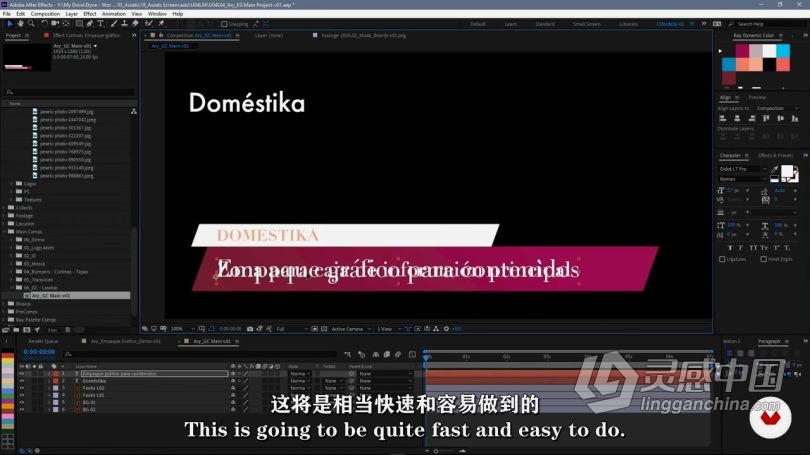The height and width of the screenshot is (455, 810).
Task: Hide the Doméstika text layer
Action: click(x=22, y=381)
